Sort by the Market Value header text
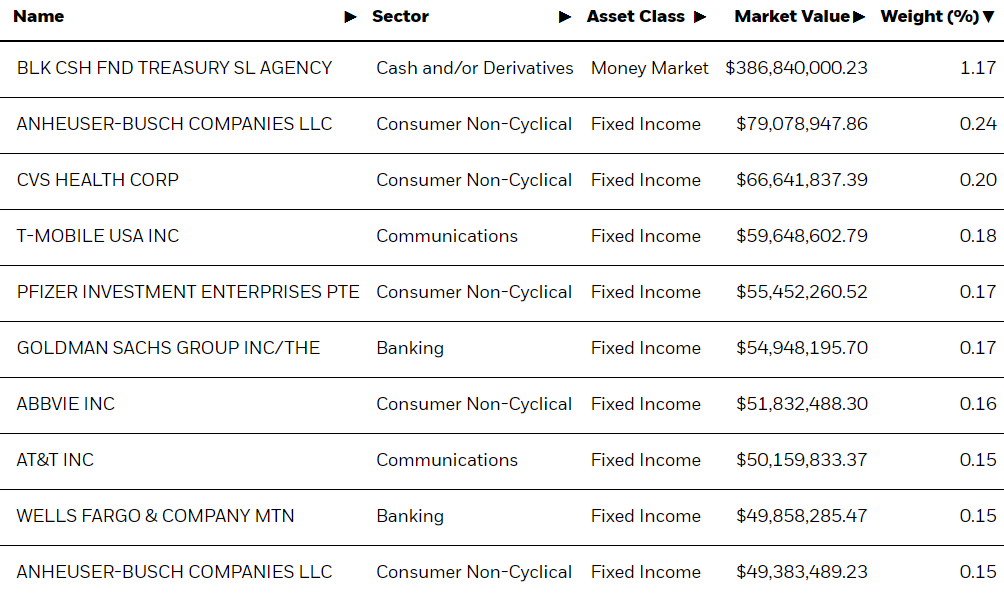1004x595 pixels. point(792,17)
